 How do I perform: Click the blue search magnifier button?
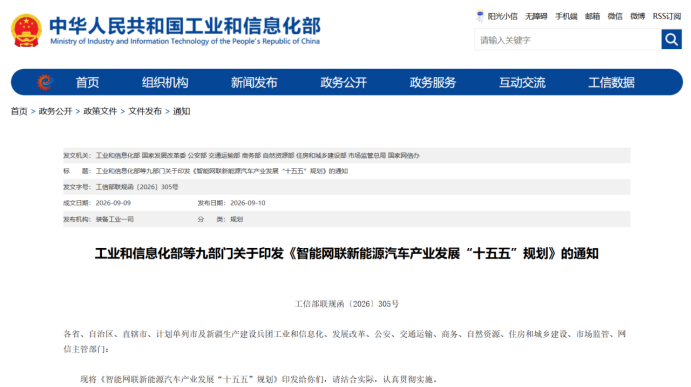point(671,40)
